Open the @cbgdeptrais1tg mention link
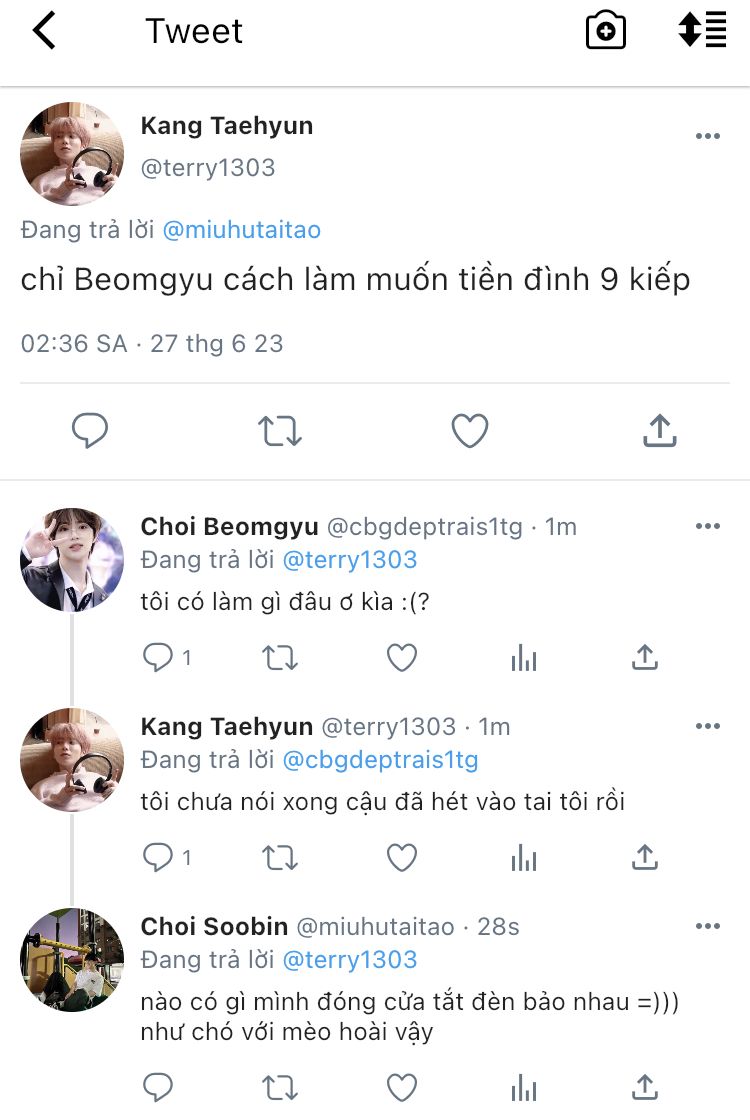Image resolution: width=750 pixels, height=1120 pixels. pyautogui.click(x=380, y=760)
